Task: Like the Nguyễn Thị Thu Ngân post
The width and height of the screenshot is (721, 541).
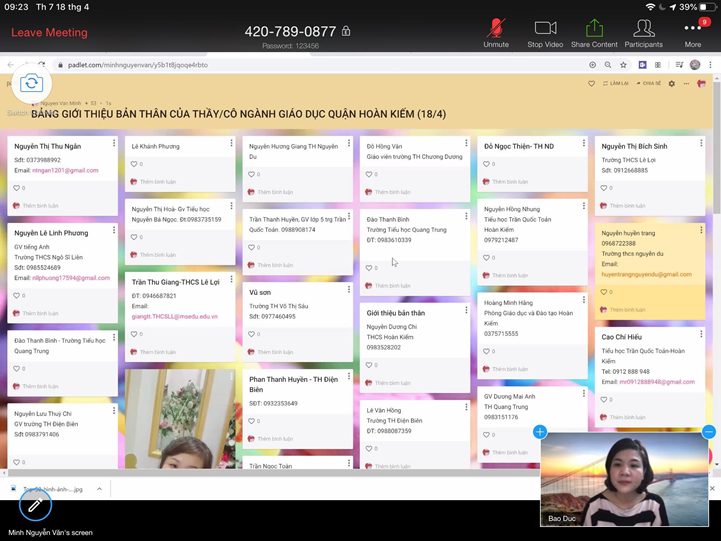Action: click(17, 187)
